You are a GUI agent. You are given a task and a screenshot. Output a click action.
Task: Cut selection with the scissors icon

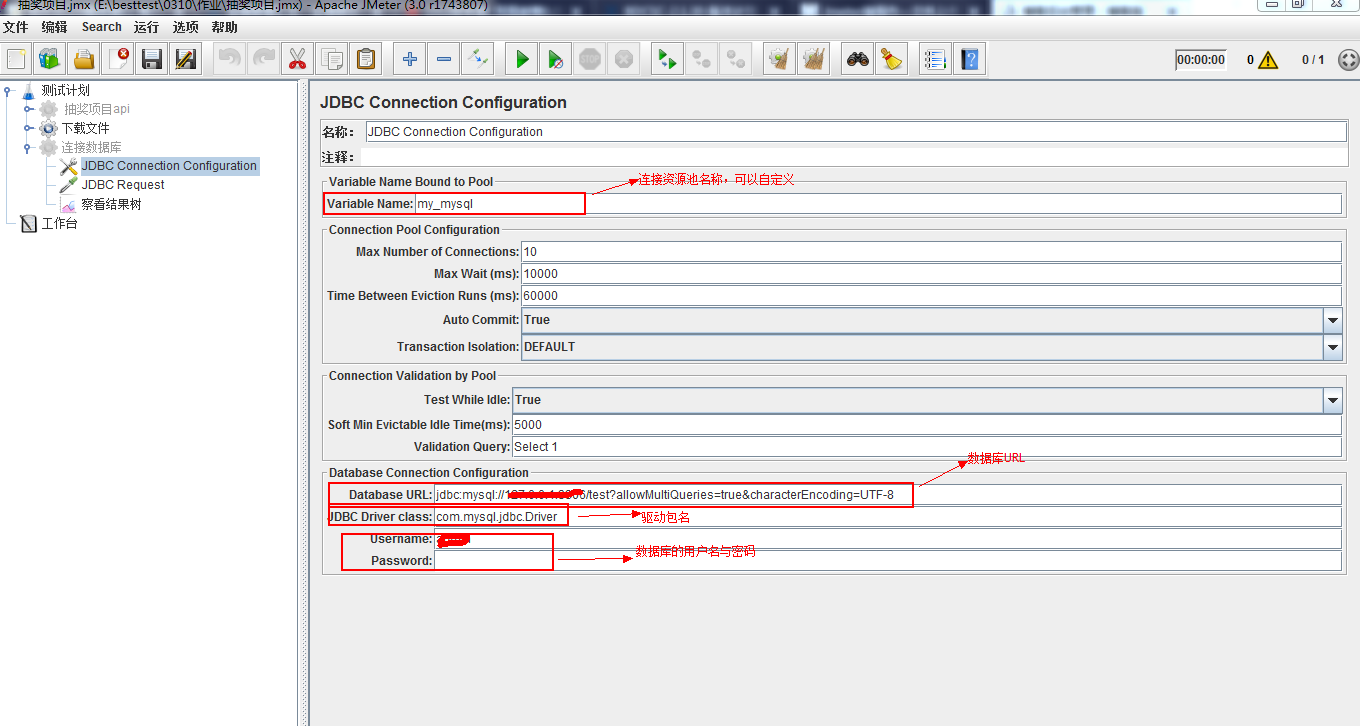click(x=297, y=59)
